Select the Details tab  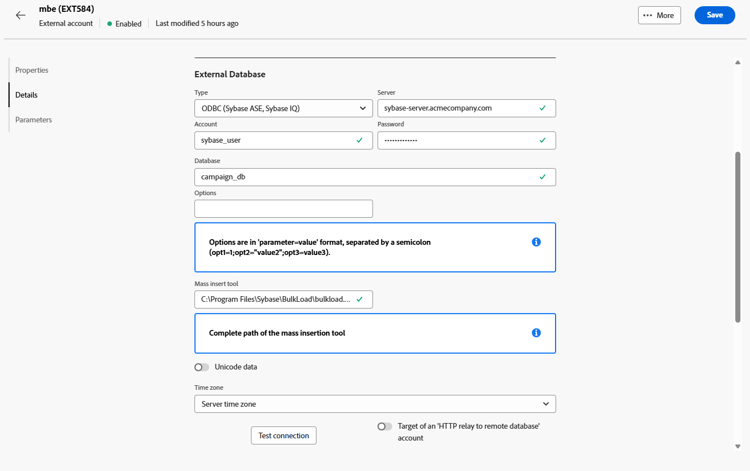click(x=27, y=95)
